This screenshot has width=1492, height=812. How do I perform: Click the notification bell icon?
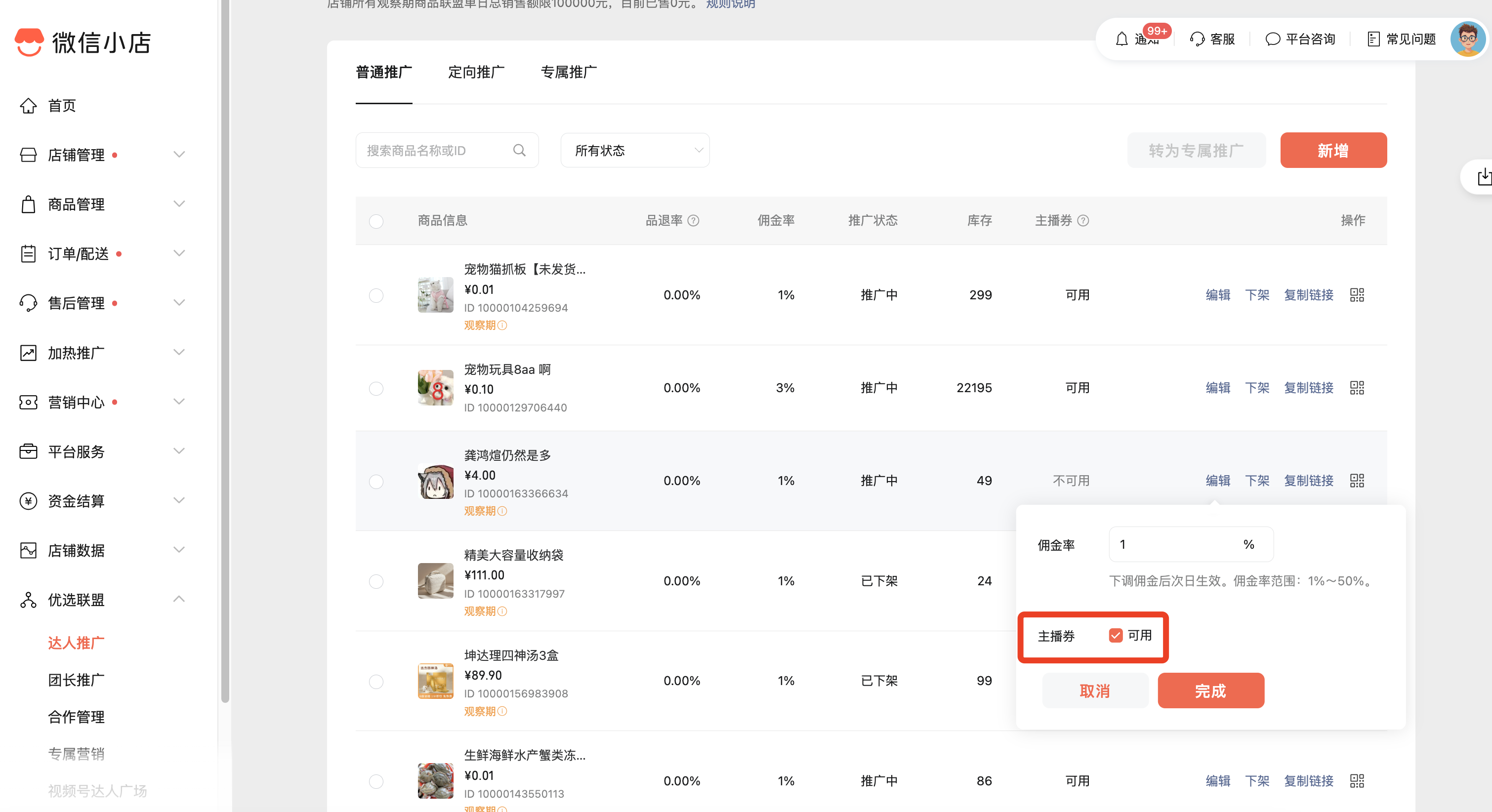(1121, 39)
